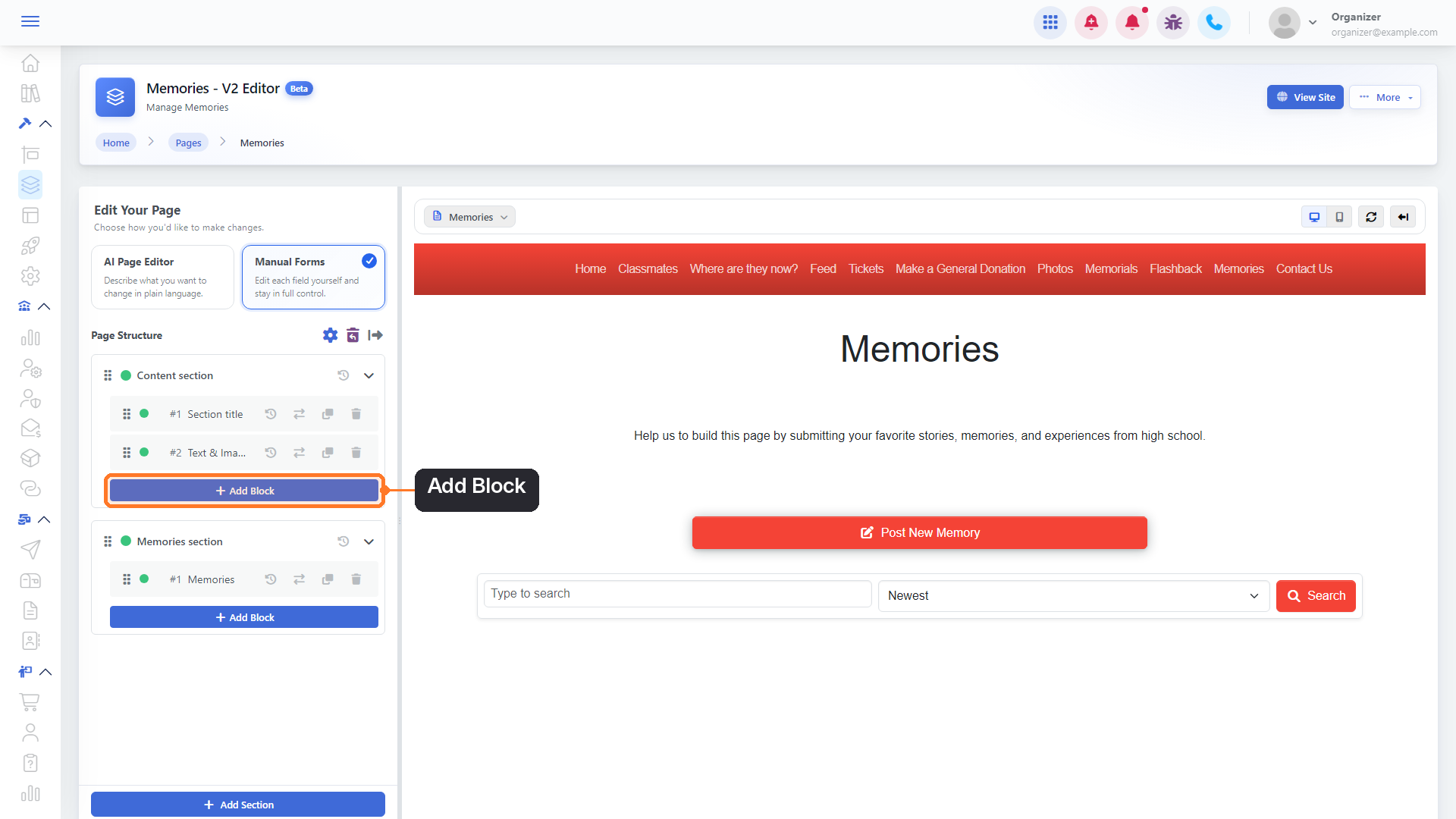Click the page structure settings gear icon
This screenshot has width=1456, height=819.
click(330, 335)
